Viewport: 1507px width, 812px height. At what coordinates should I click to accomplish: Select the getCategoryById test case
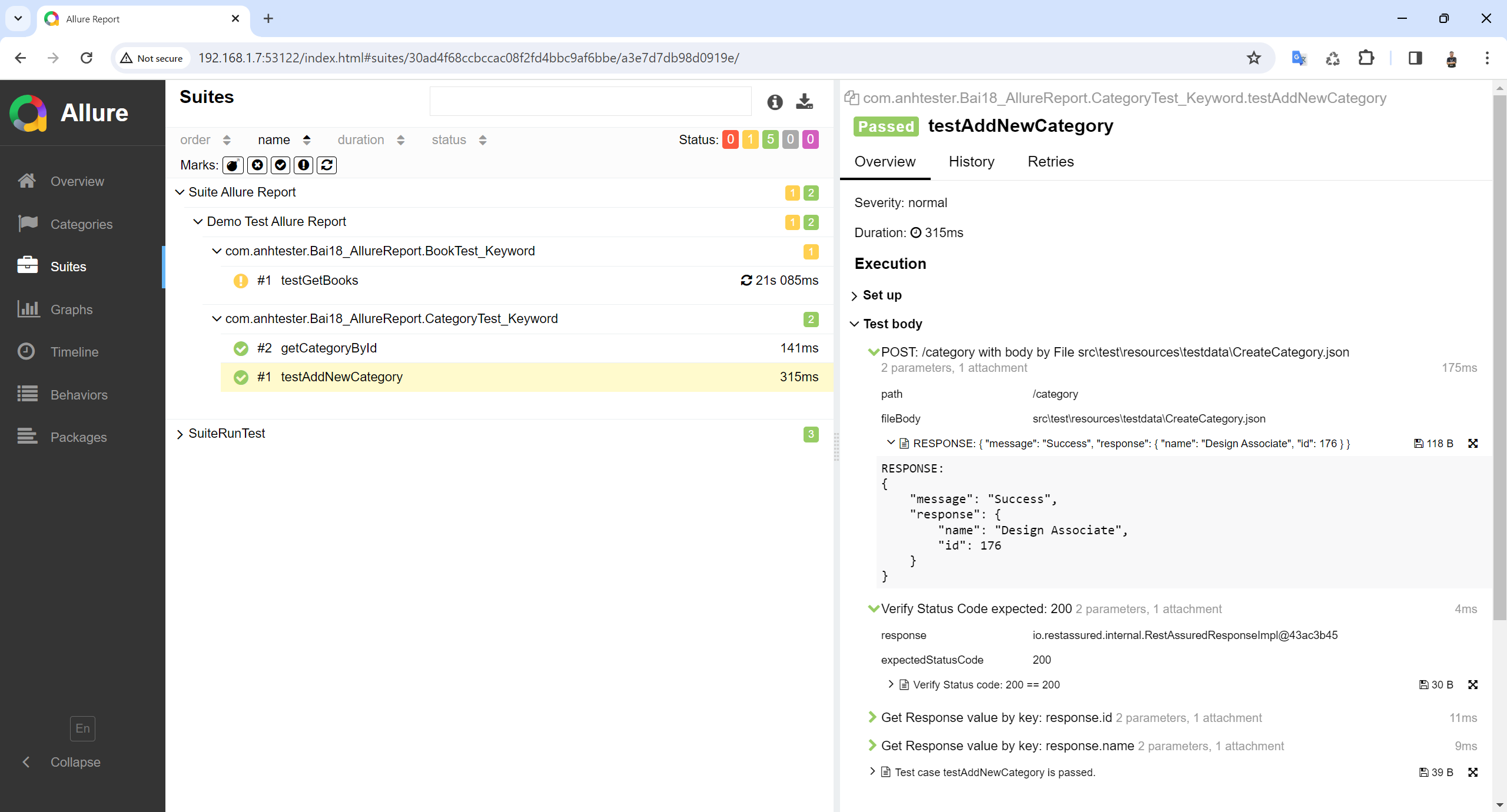527,348
